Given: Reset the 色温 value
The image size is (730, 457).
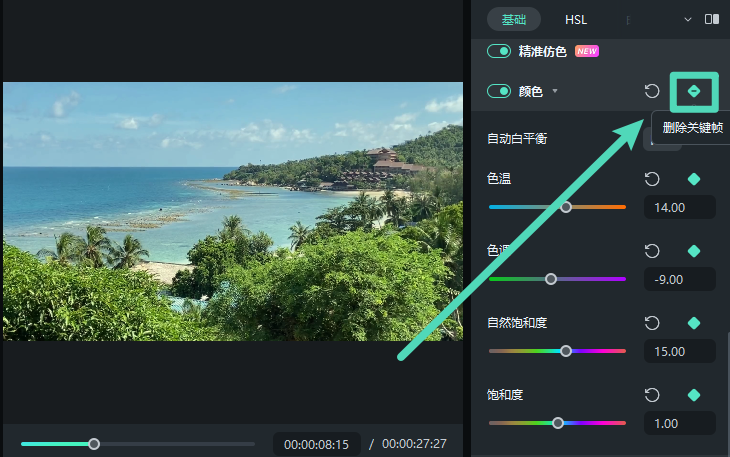Looking at the screenshot, I should coord(652,179).
